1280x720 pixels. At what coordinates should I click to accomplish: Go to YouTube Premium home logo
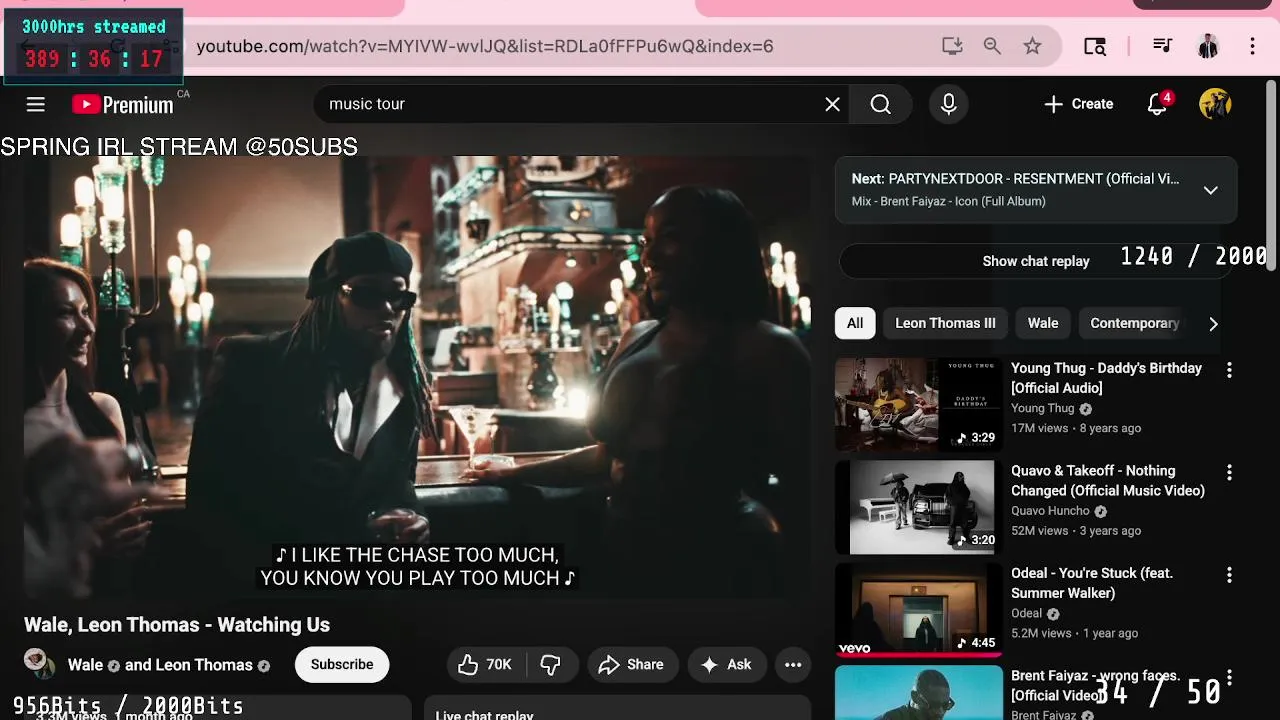pyautogui.click(x=123, y=105)
